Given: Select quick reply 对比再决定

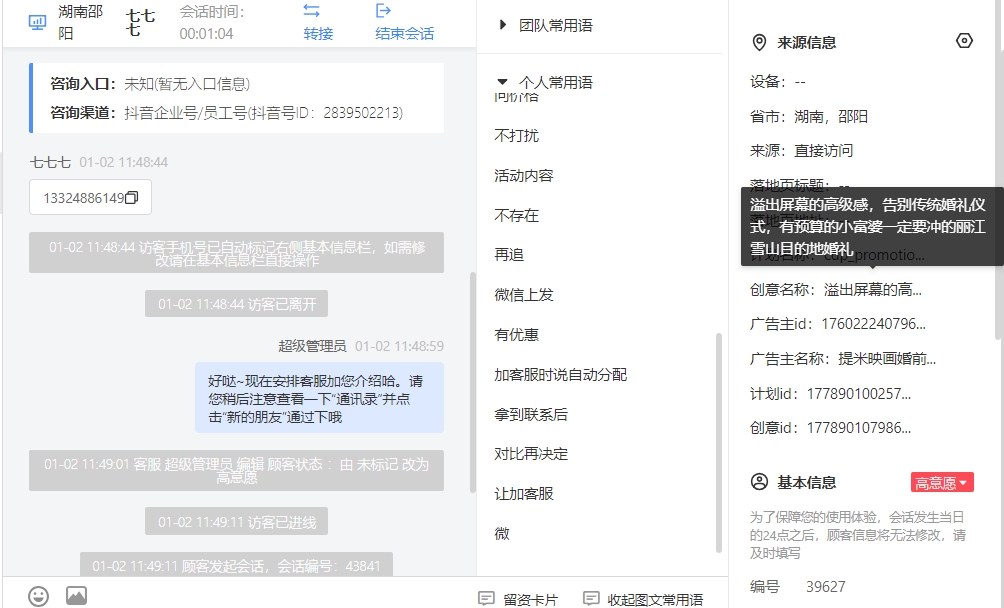Looking at the screenshot, I should (531, 454).
